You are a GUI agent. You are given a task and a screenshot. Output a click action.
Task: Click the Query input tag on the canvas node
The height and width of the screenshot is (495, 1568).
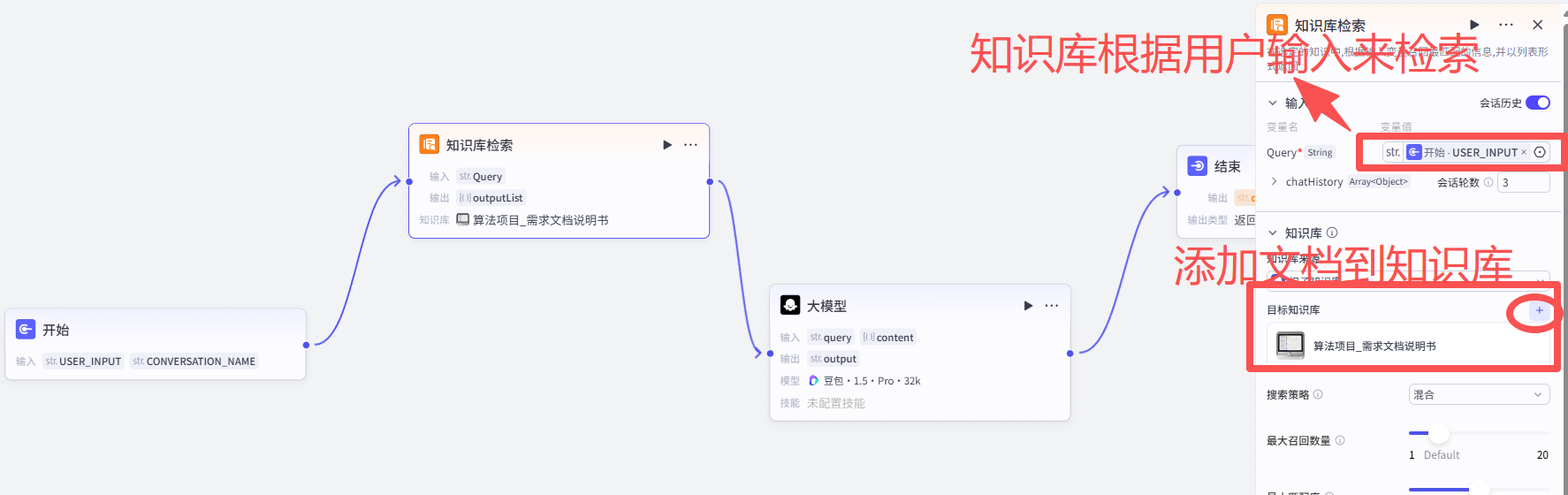481,177
